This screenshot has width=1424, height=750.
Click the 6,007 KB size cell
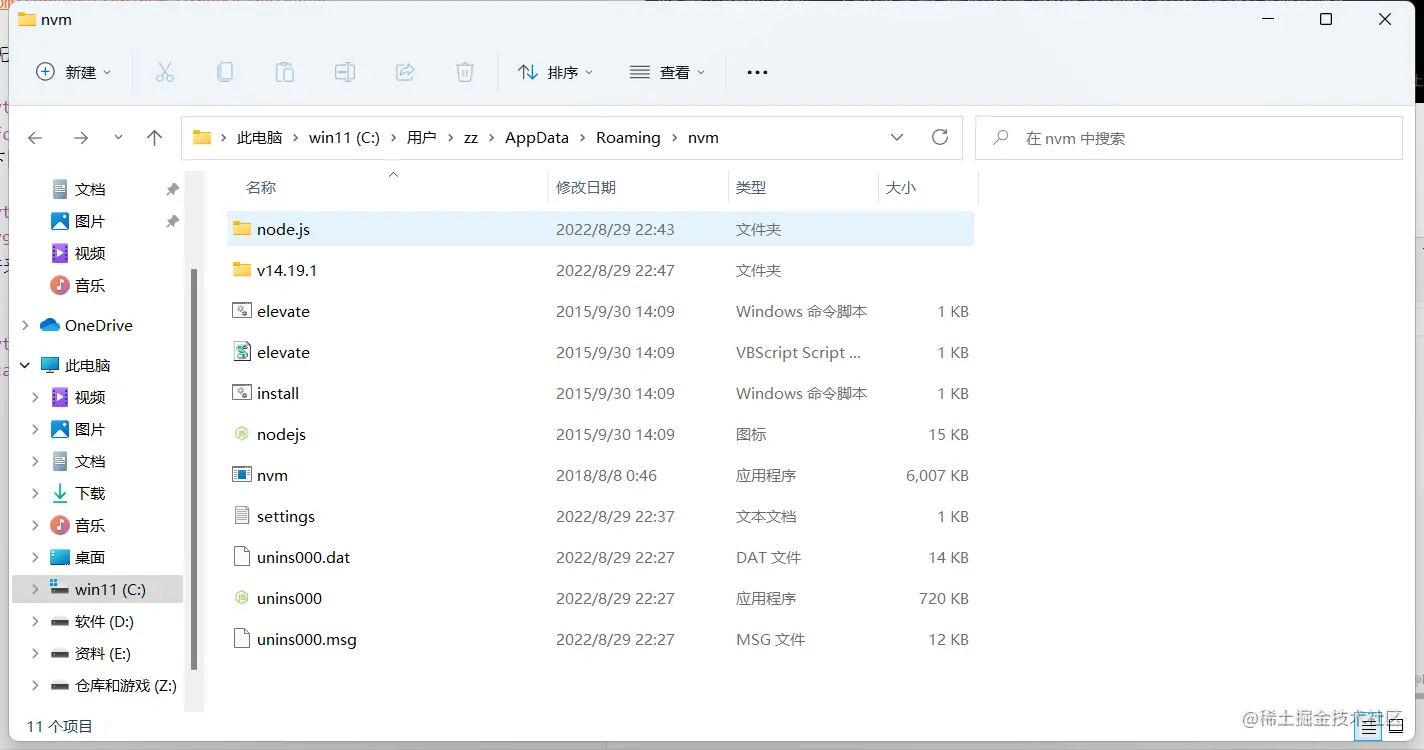pyautogui.click(x=937, y=475)
